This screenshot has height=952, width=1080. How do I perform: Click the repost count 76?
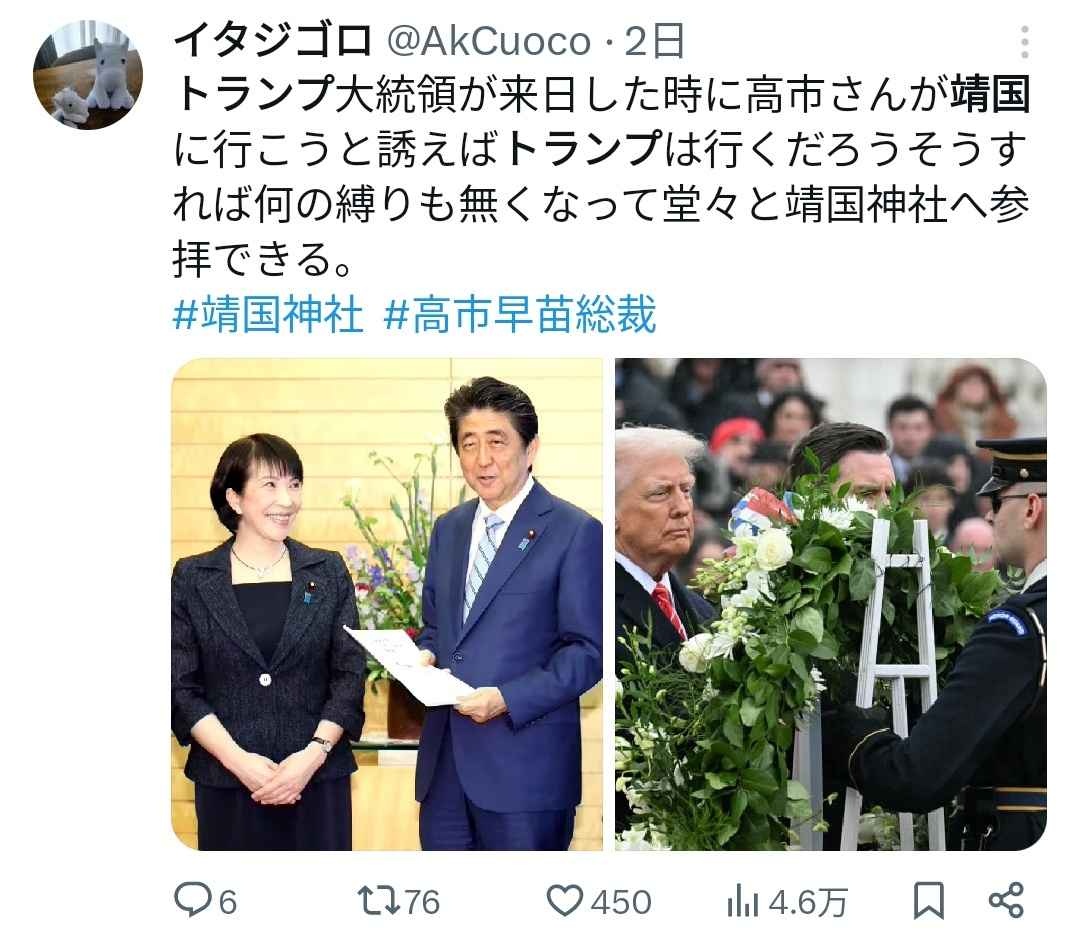(422, 902)
